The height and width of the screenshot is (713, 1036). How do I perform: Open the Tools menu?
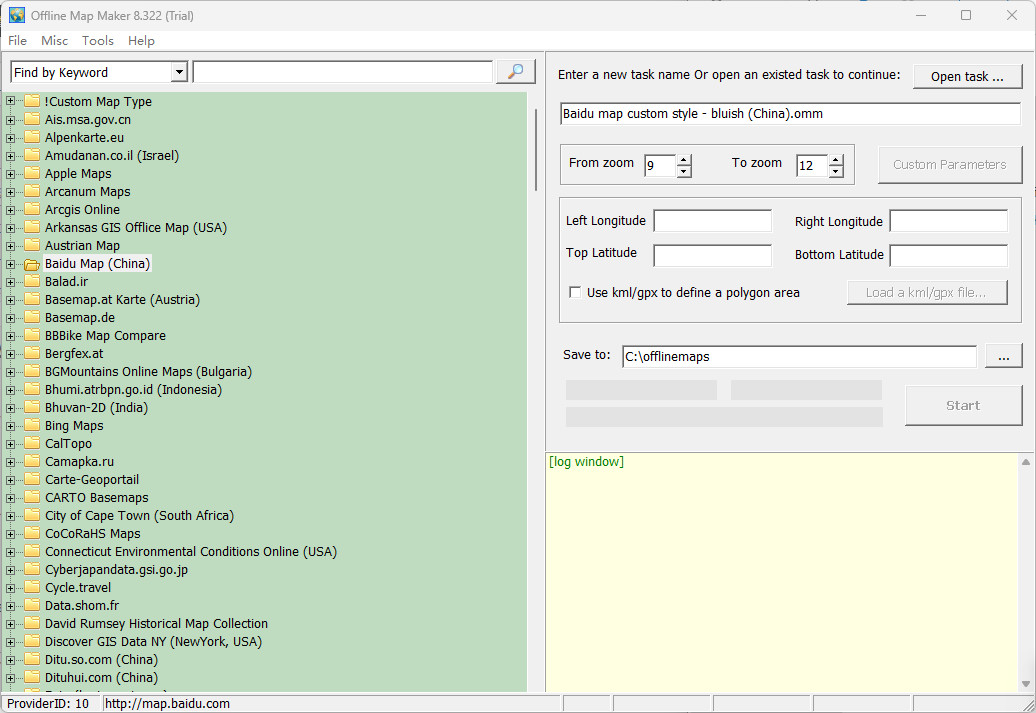click(x=98, y=40)
